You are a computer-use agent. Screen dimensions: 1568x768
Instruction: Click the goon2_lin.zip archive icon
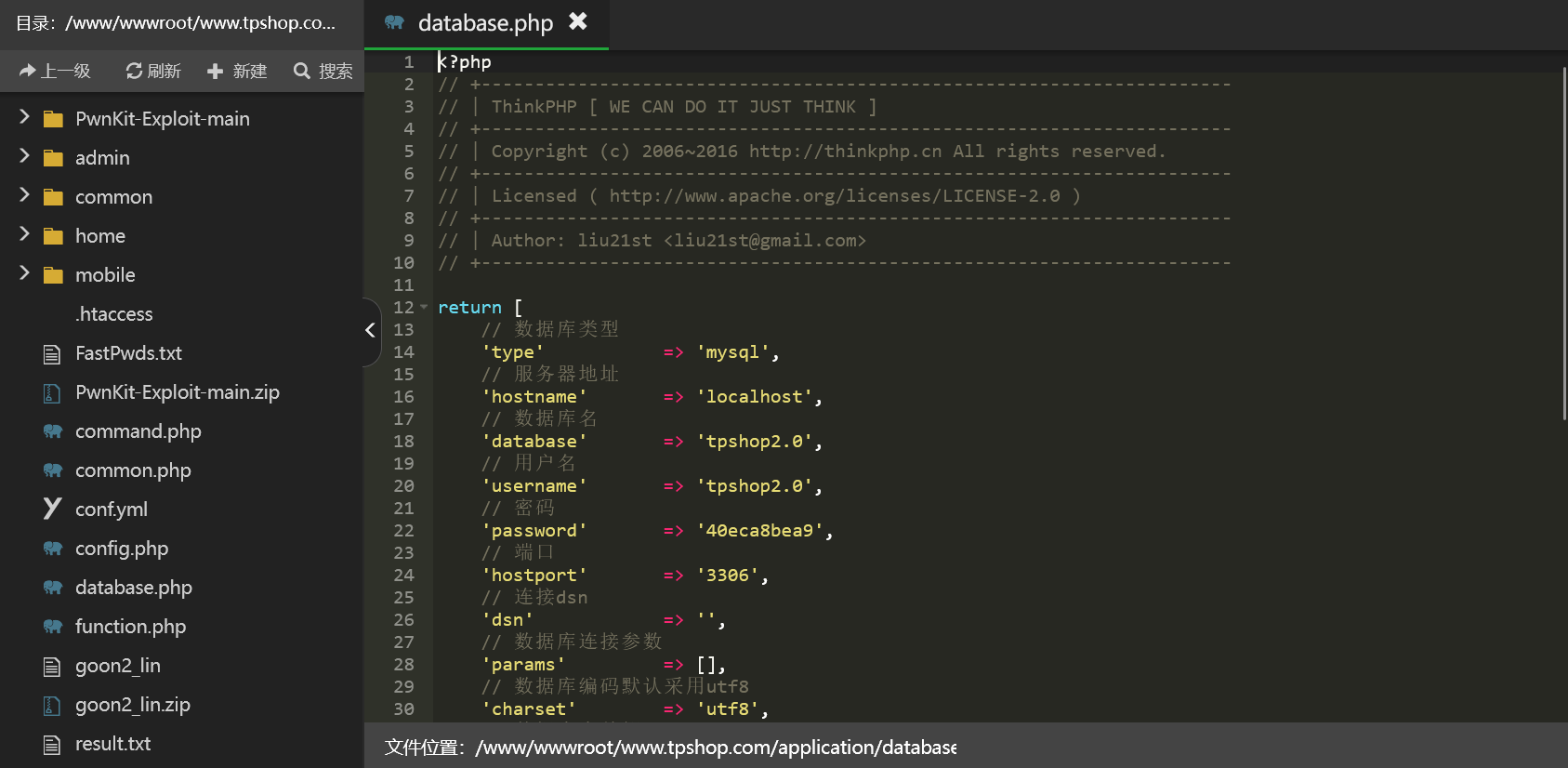click(52, 706)
